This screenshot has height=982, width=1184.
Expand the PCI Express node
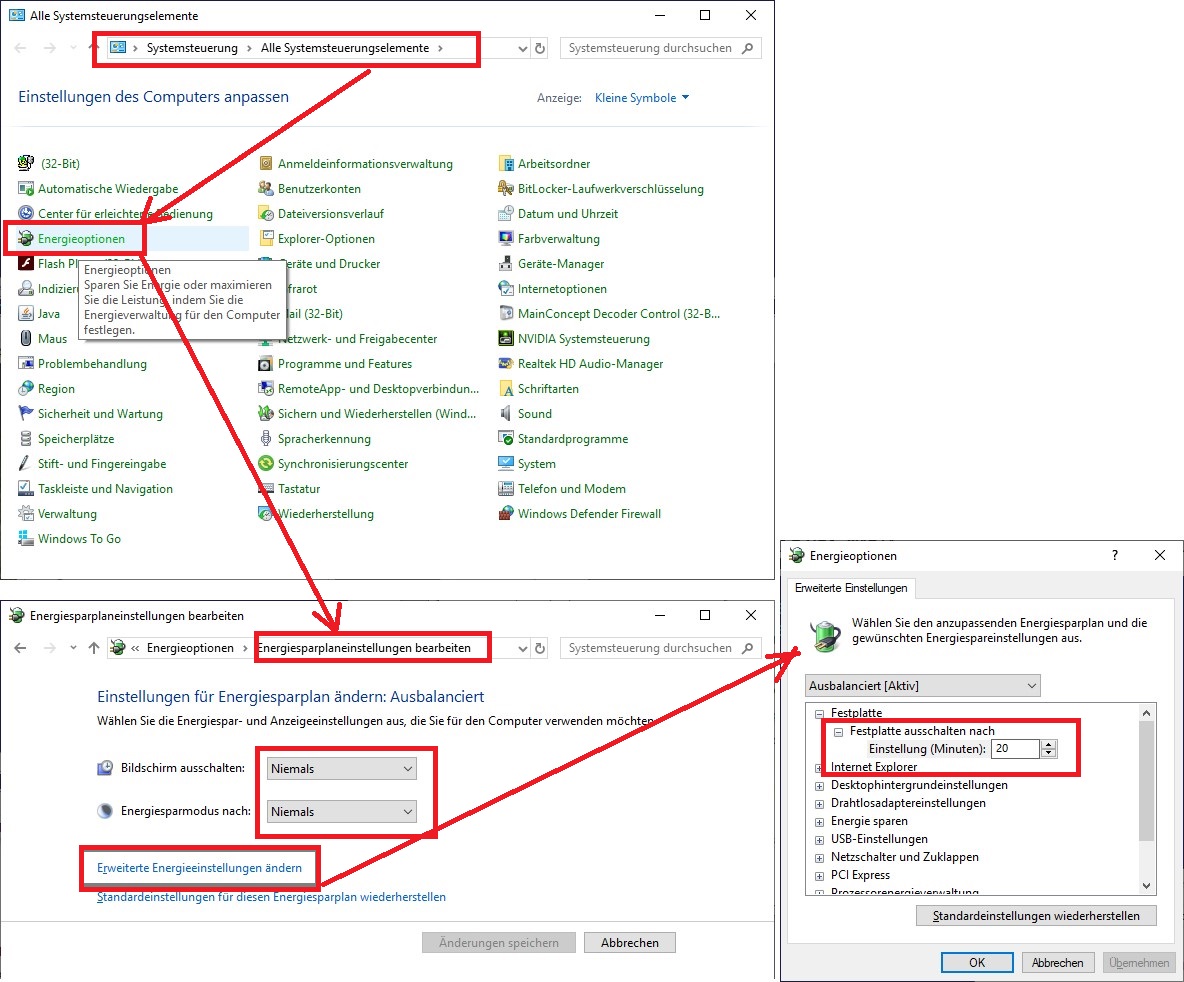[x=819, y=876]
